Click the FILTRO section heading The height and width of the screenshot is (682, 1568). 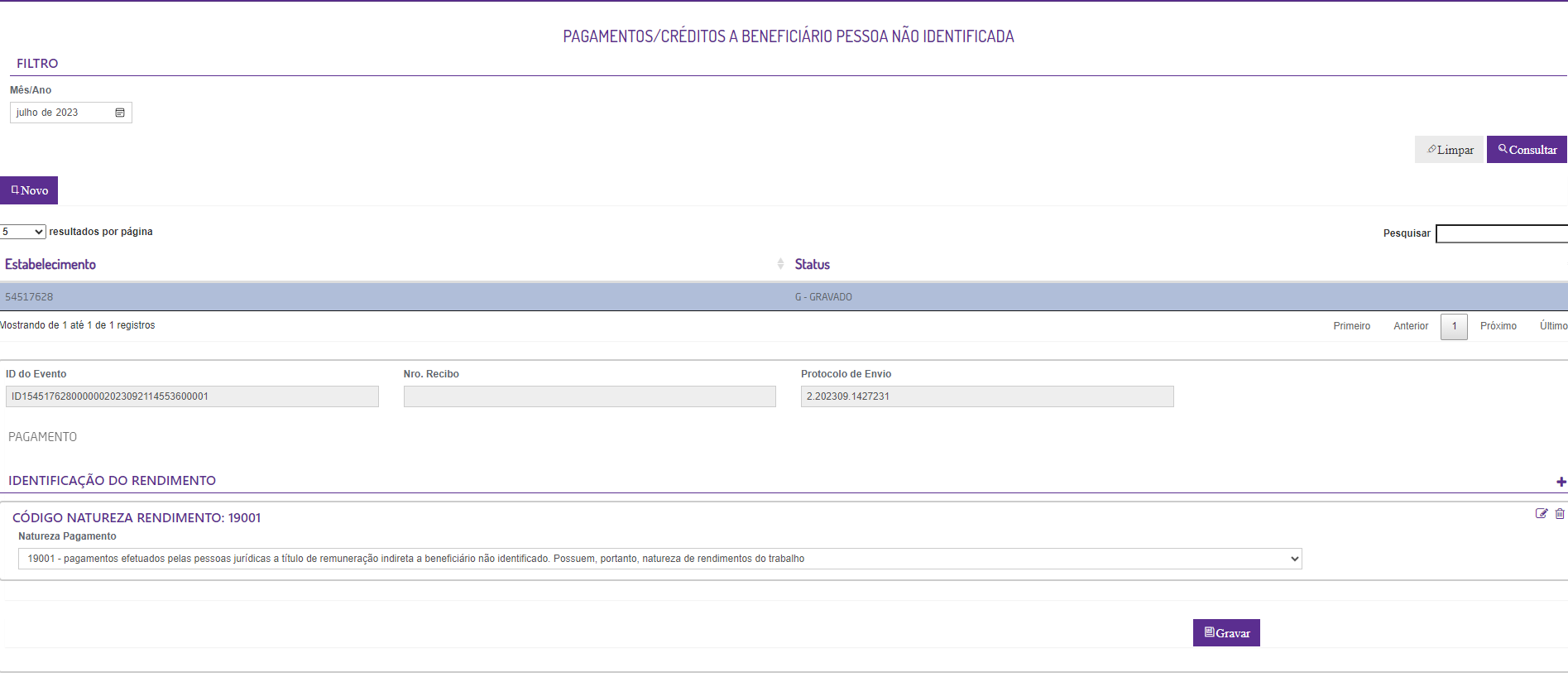tap(37, 64)
